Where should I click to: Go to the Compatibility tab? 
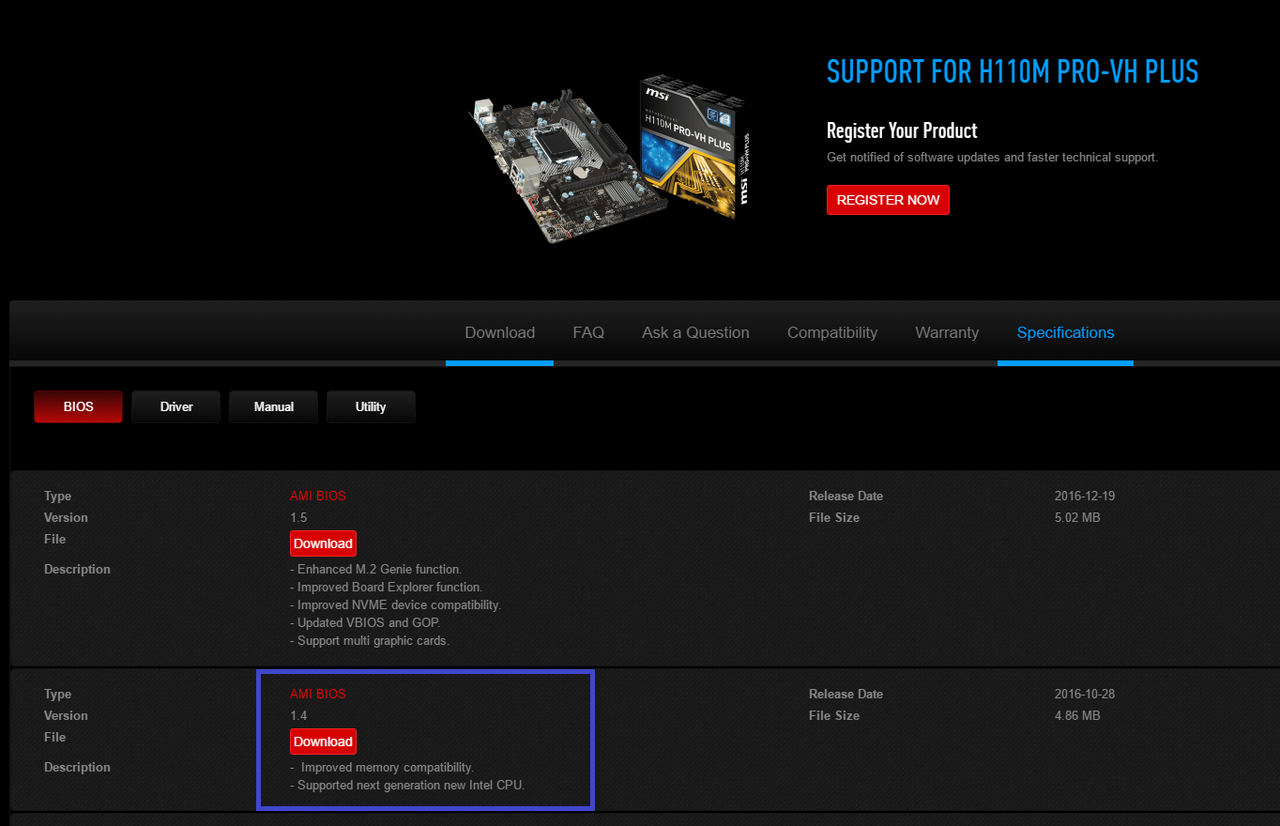pos(832,333)
